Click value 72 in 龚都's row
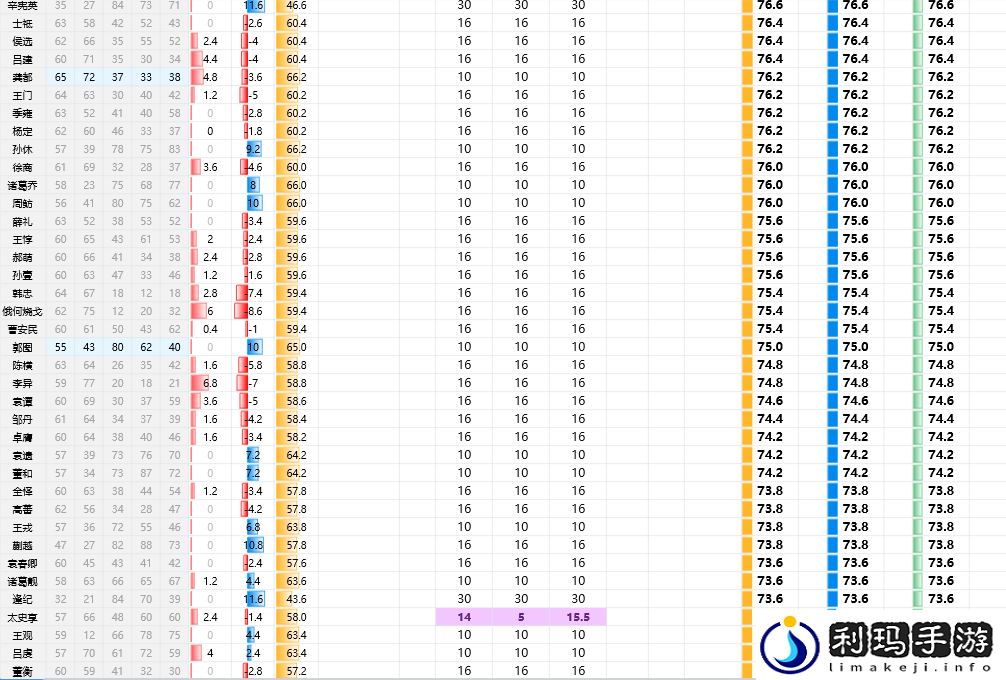 click(89, 77)
